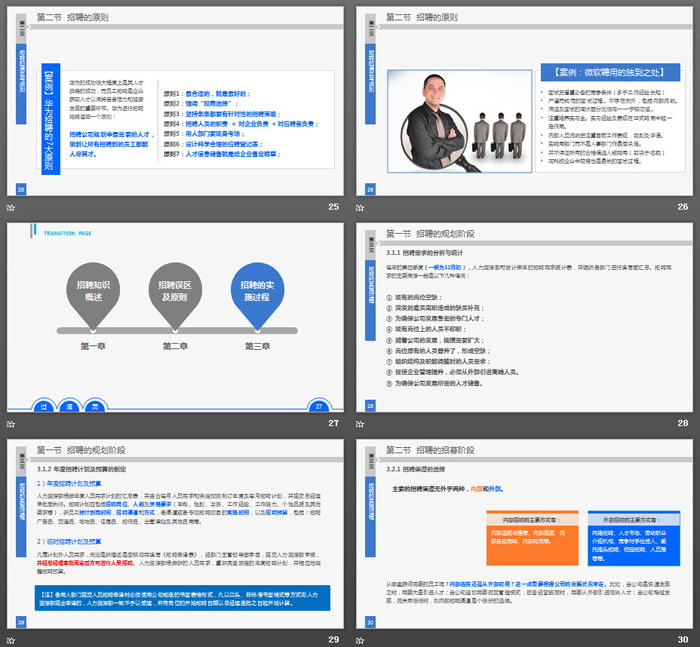This screenshot has height=647, width=700.
Task: Click the blue case title banner on slide 26
Action: pos(604,72)
